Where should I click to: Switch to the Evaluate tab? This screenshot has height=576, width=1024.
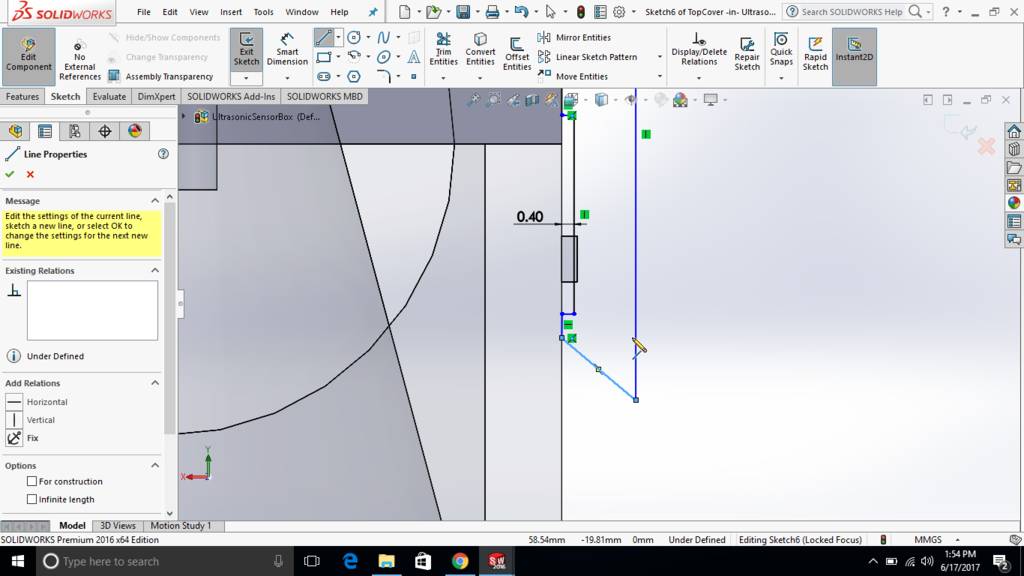pos(109,97)
